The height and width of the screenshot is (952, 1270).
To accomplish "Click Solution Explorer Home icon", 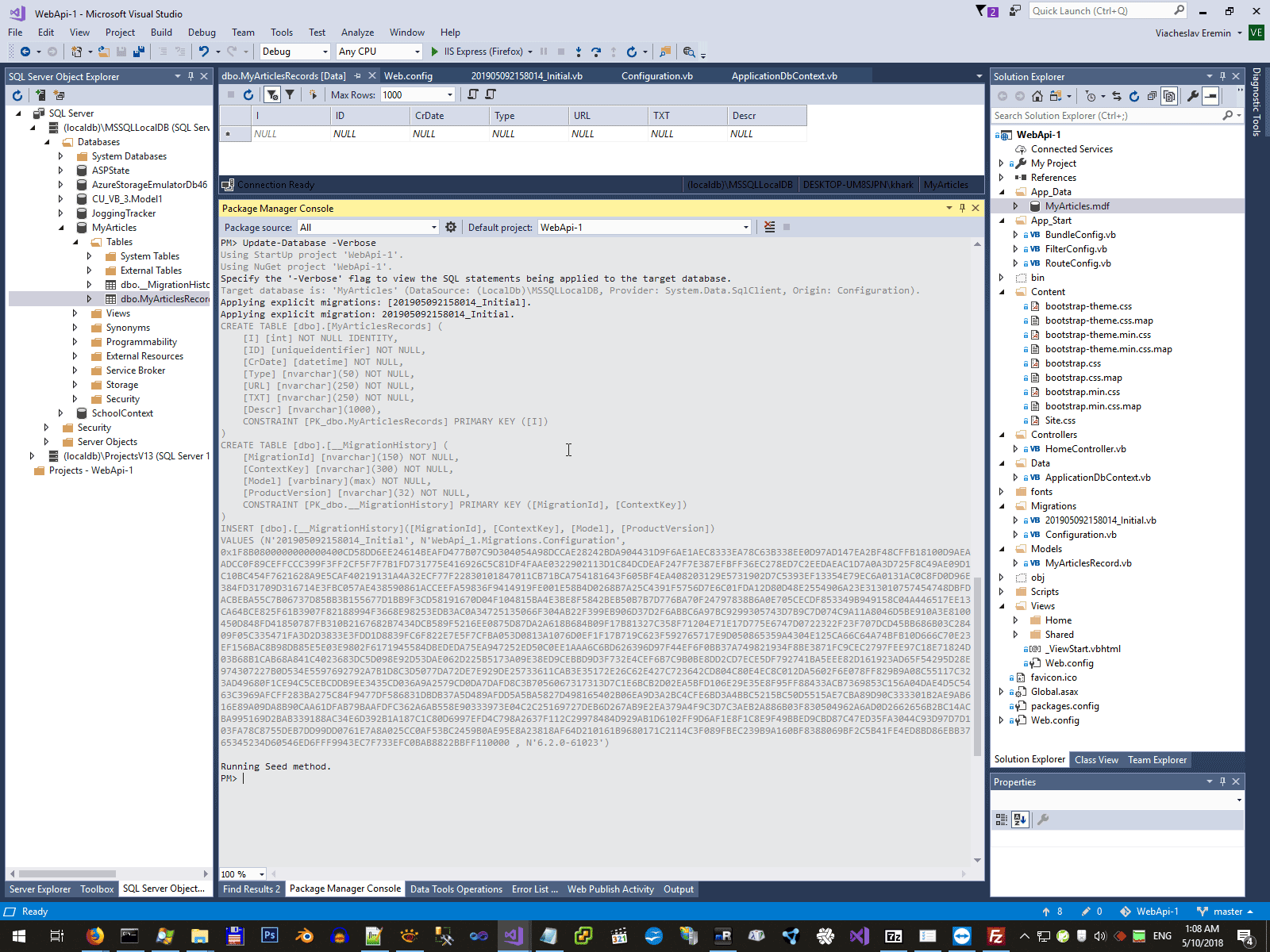I will tap(1037, 96).
